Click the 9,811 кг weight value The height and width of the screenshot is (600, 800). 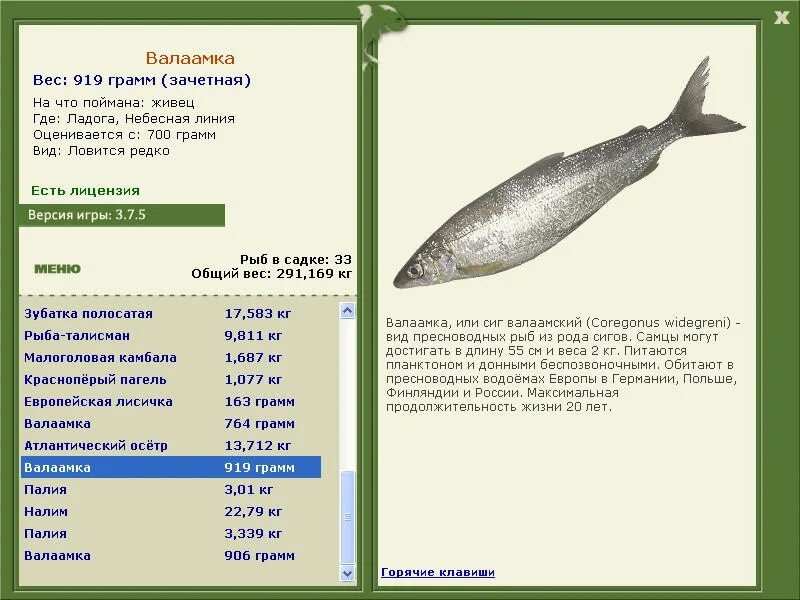click(253, 336)
